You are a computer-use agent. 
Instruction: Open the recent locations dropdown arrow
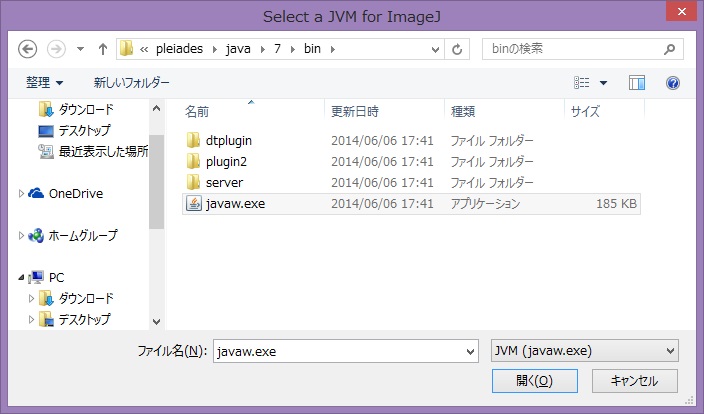pyautogui.click(x=80, y=48)
